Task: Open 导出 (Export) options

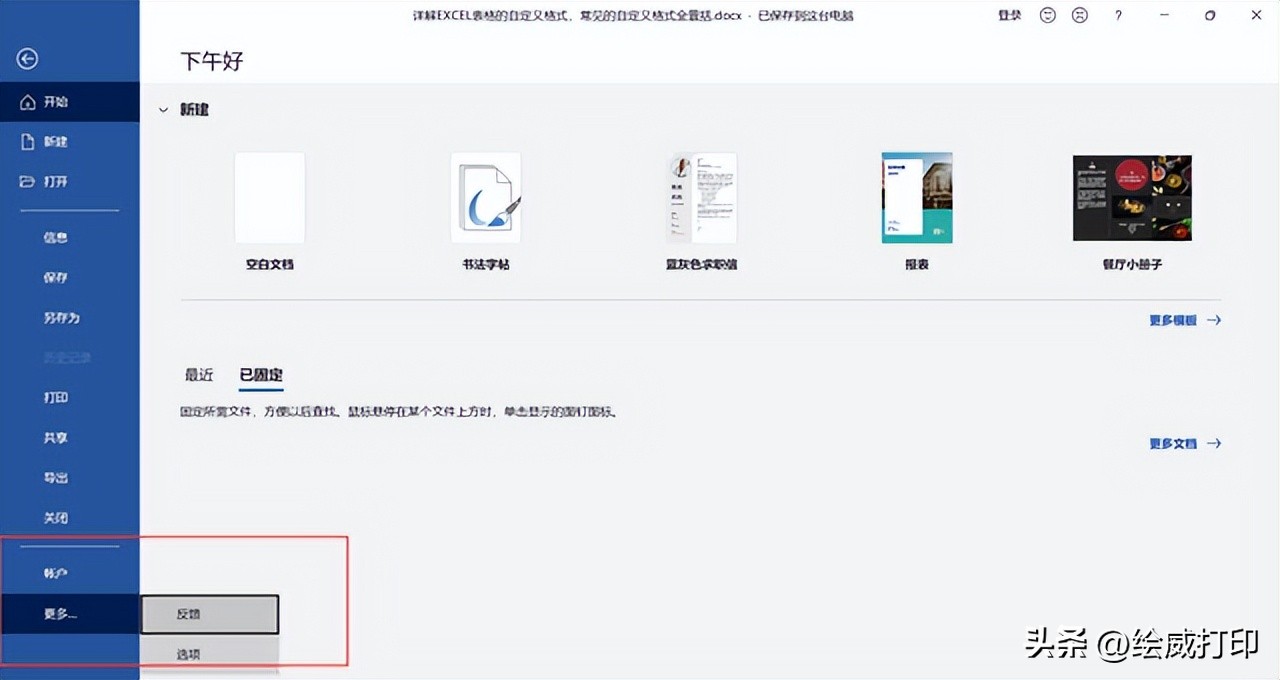Action: pyautogui.click(x=55, y=477)
